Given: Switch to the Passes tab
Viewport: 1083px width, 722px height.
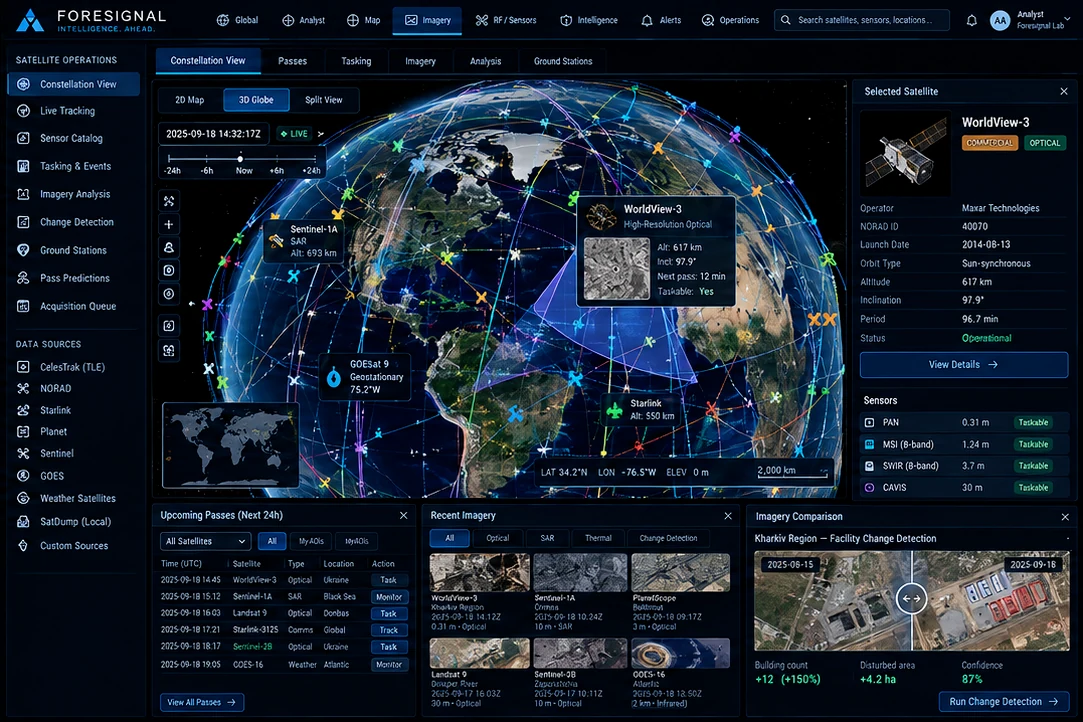Looking at the screenshot, I should [x=292, y=61].
